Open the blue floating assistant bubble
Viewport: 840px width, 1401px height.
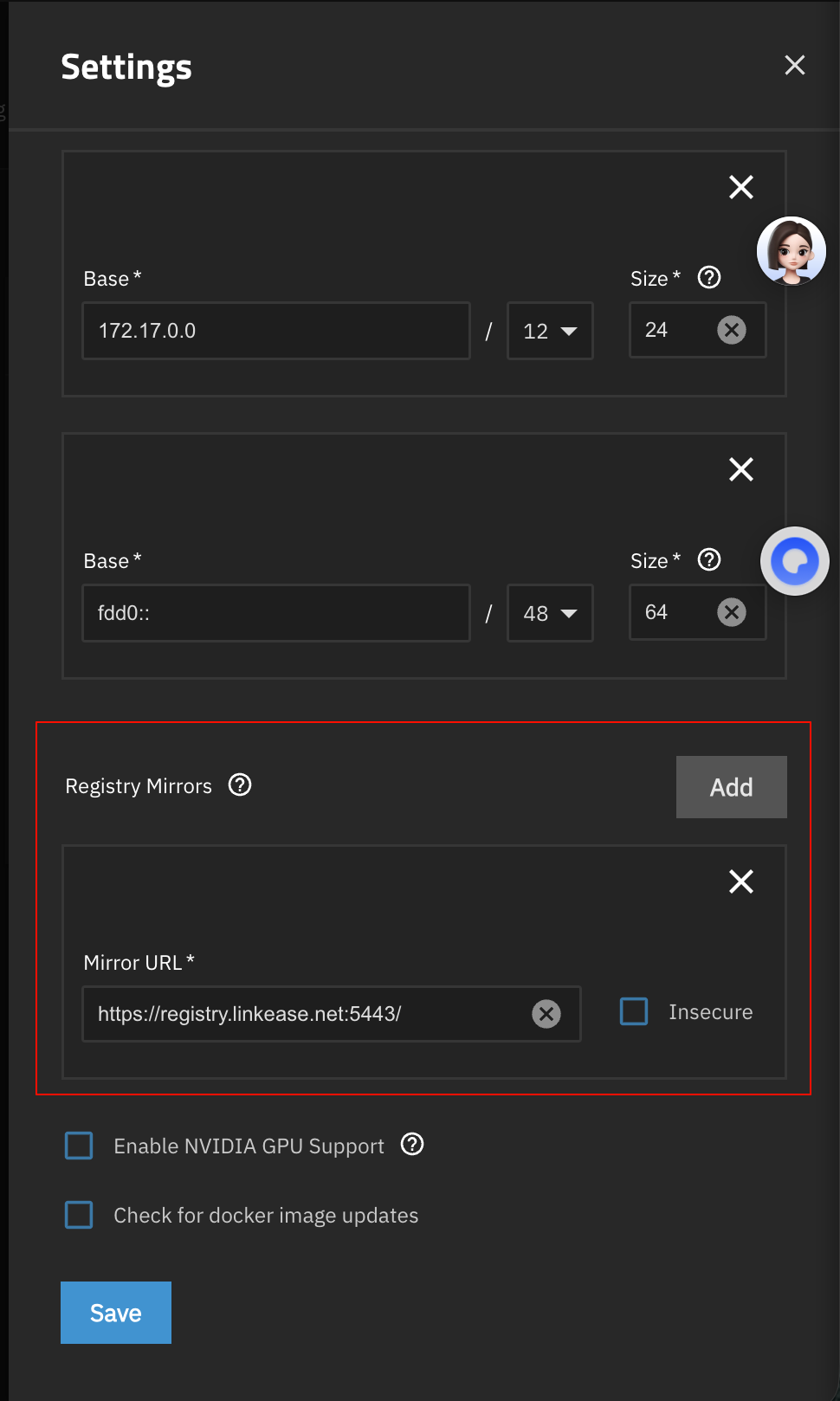[x=794, y=561]
